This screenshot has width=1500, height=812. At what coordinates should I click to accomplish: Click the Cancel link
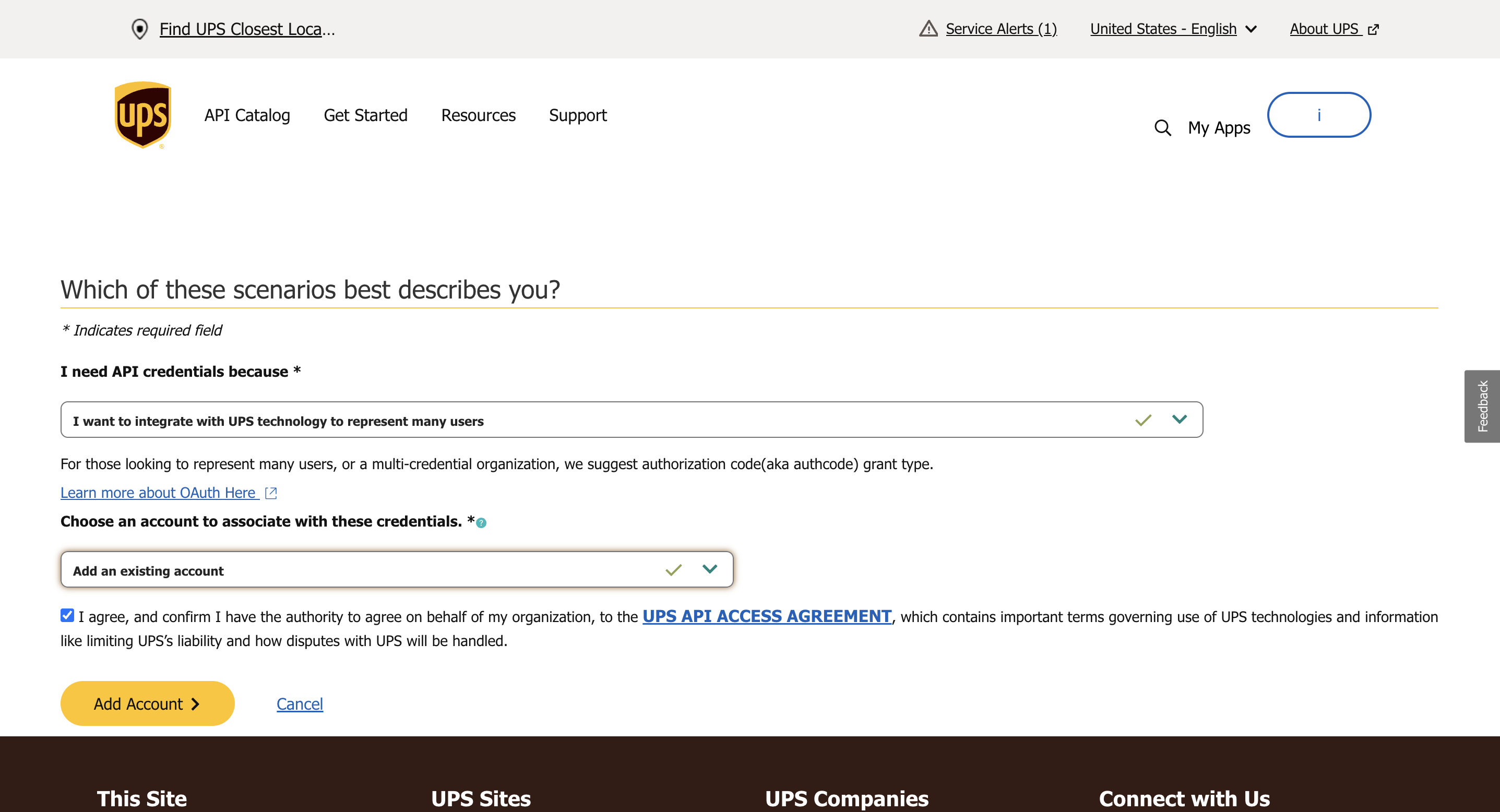pos(299,704)
